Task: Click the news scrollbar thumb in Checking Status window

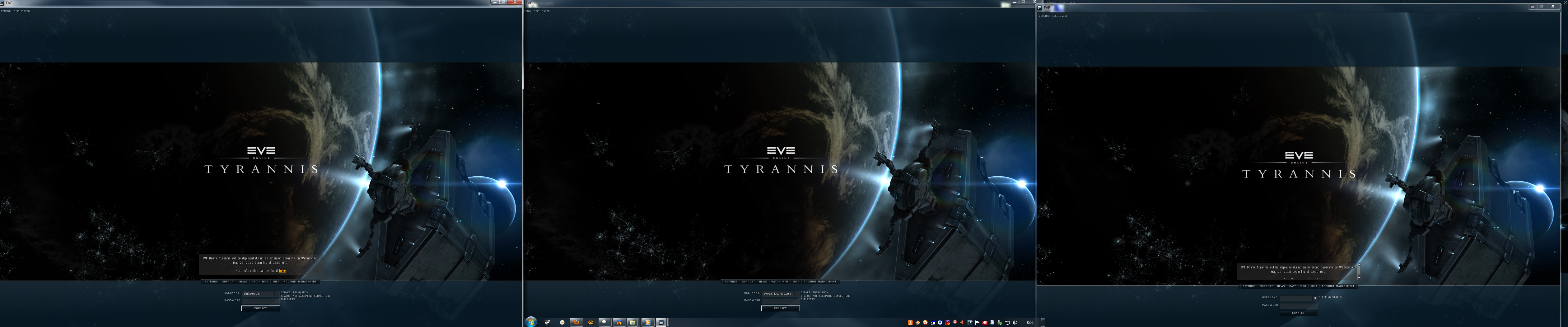Action: [1359, 270]
